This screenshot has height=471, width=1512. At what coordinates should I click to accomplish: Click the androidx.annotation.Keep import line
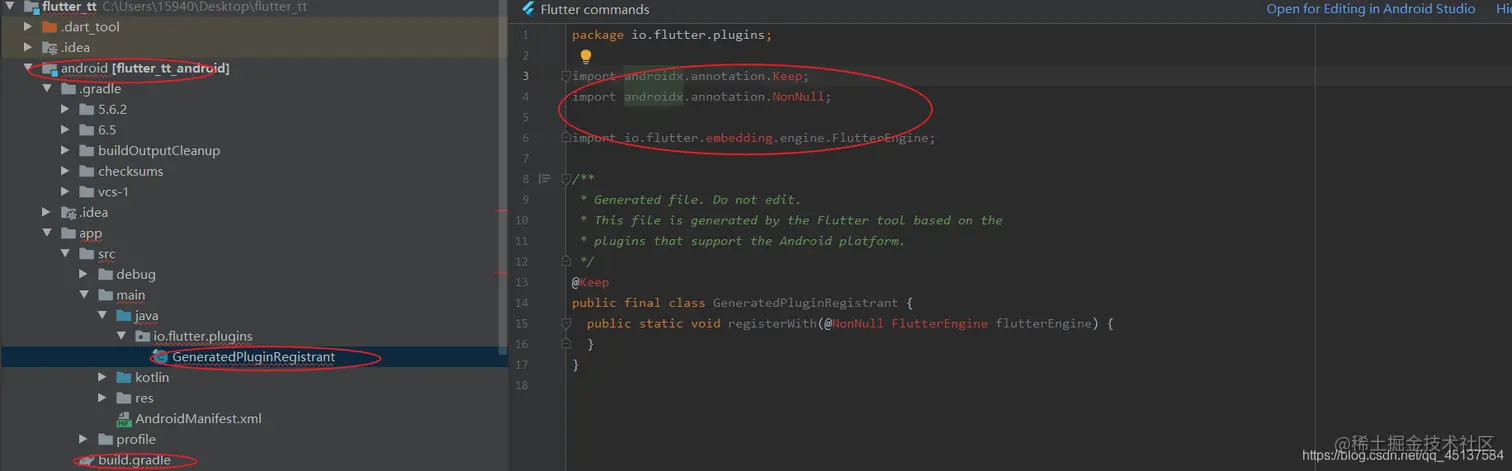pos(690,76)
